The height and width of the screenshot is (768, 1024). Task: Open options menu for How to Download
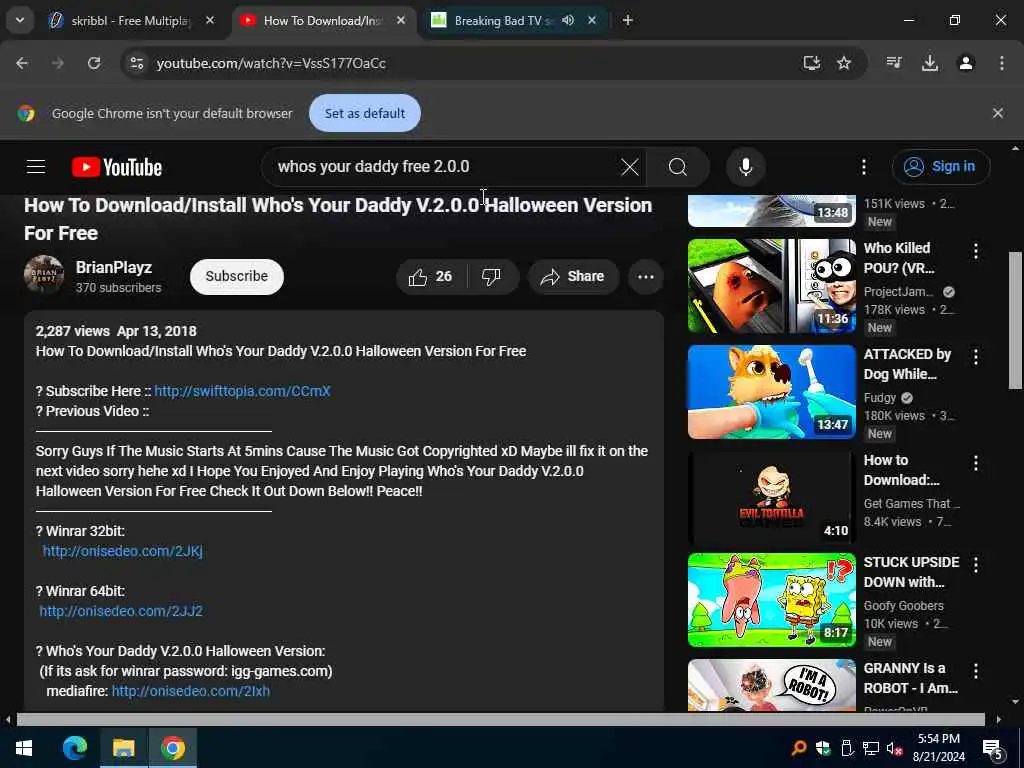[x=976, y=463]
